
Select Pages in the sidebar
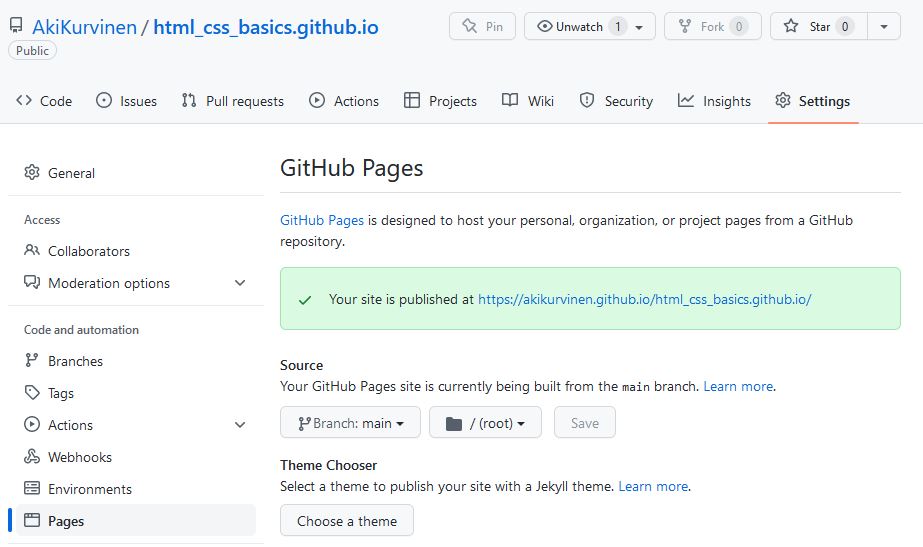tap(136, 521)
